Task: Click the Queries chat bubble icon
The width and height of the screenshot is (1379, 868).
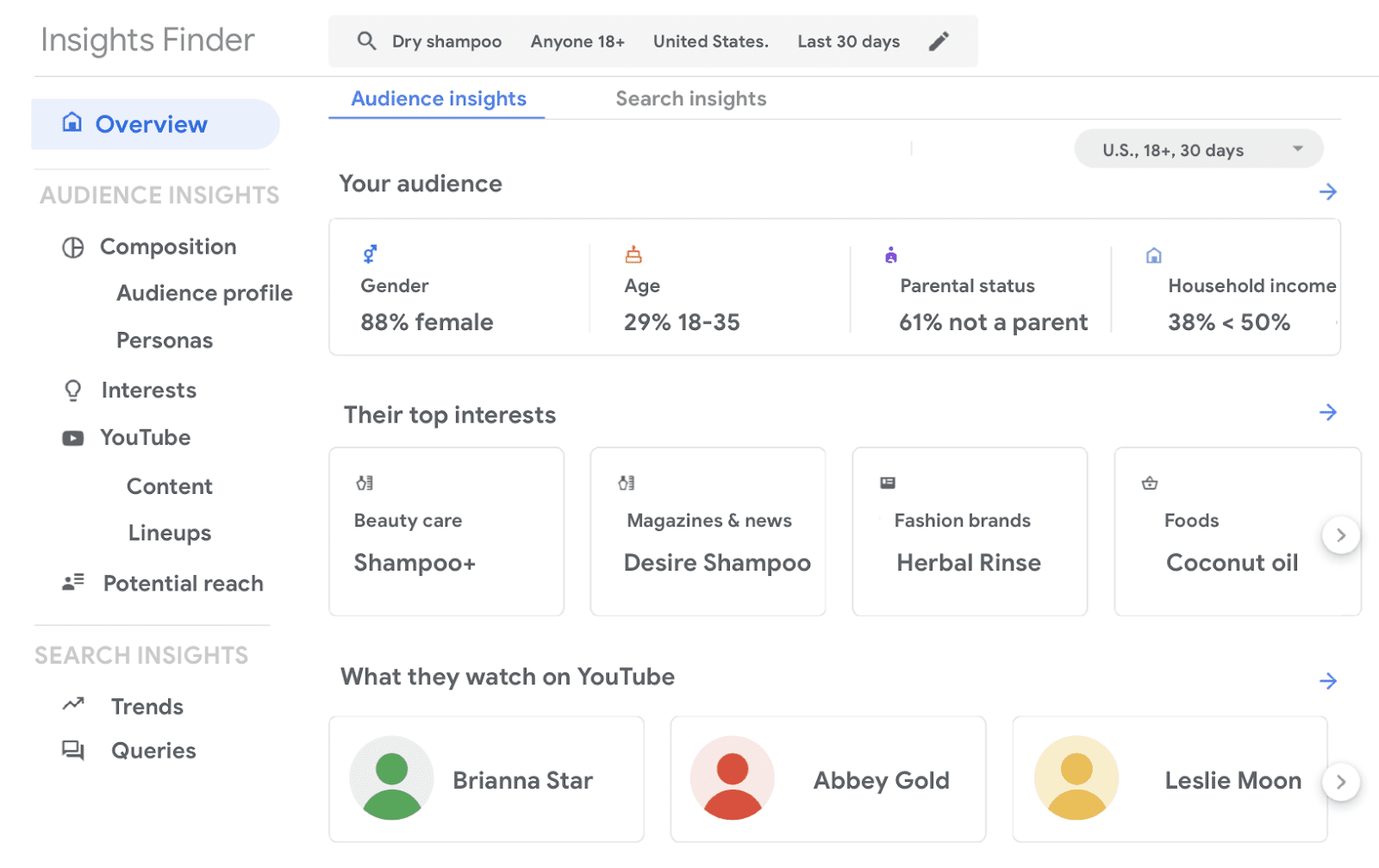Action: [x=73, y=750]
